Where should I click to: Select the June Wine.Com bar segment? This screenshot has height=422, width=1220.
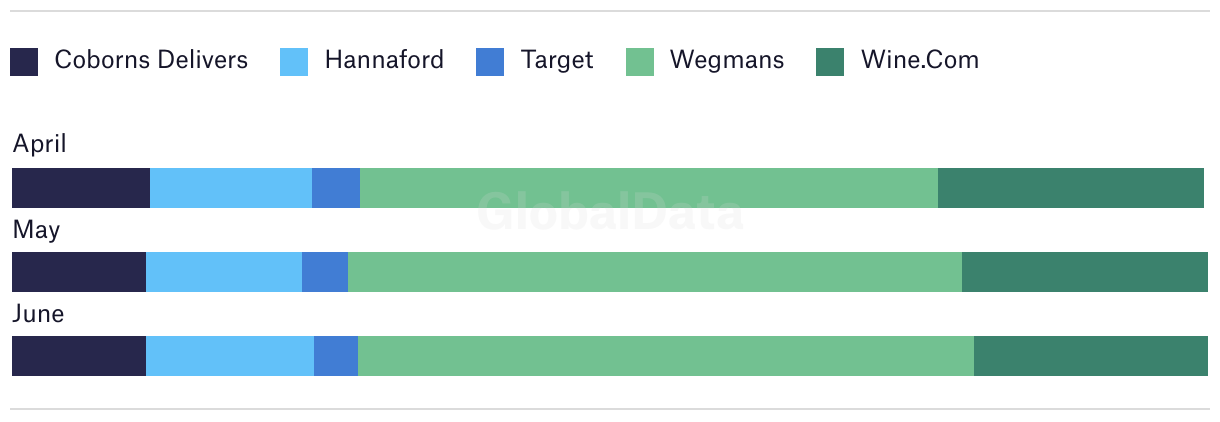pyautogui.click(x=1091, y=356)
